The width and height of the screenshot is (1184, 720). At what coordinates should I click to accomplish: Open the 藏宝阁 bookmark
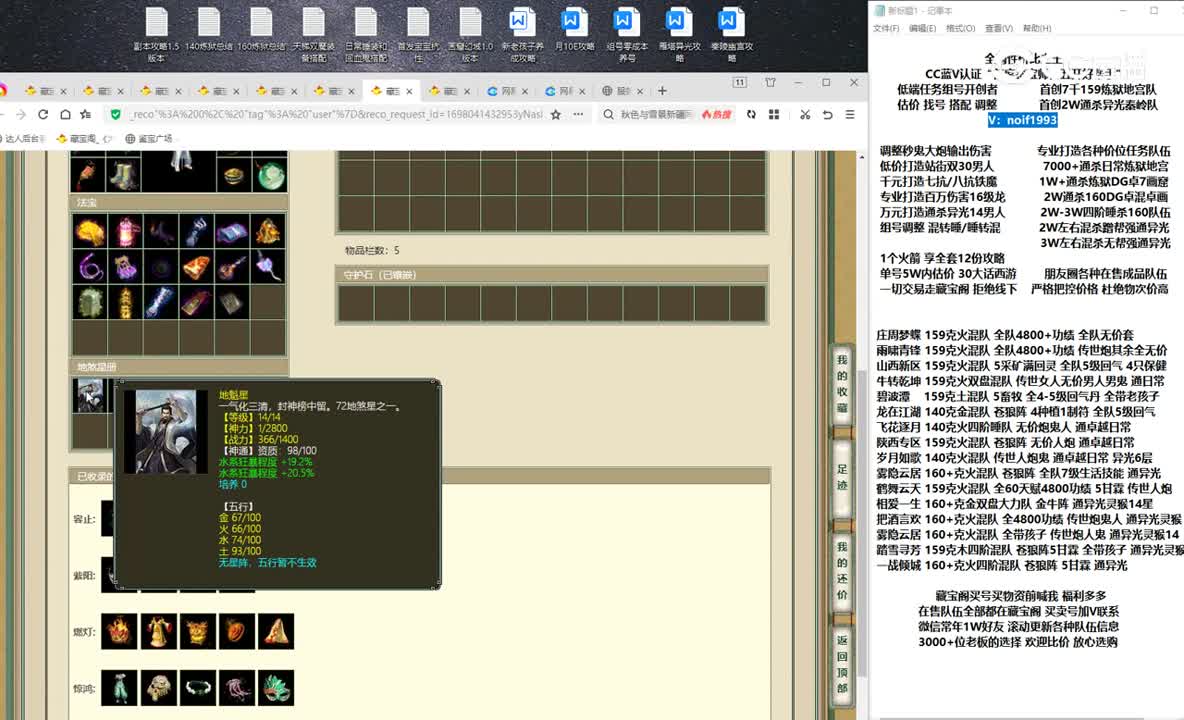pyautogui.click(x=83, y=139)
